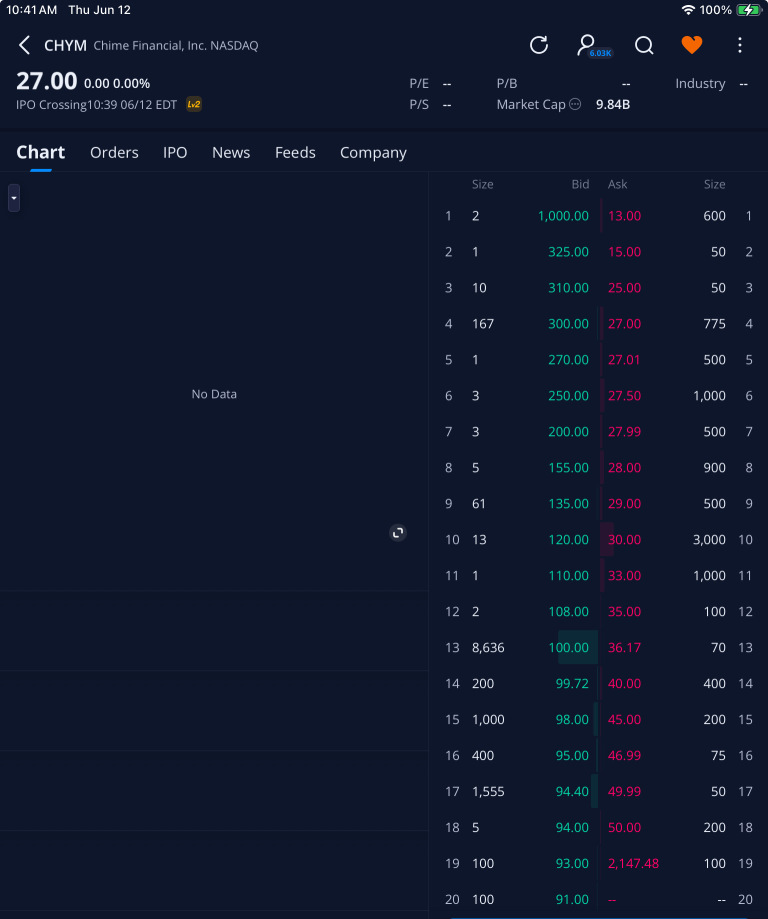The width and height of the screenshot is (768, 919).
Task: Select ask price 40.00
Action: click(624, 683)
